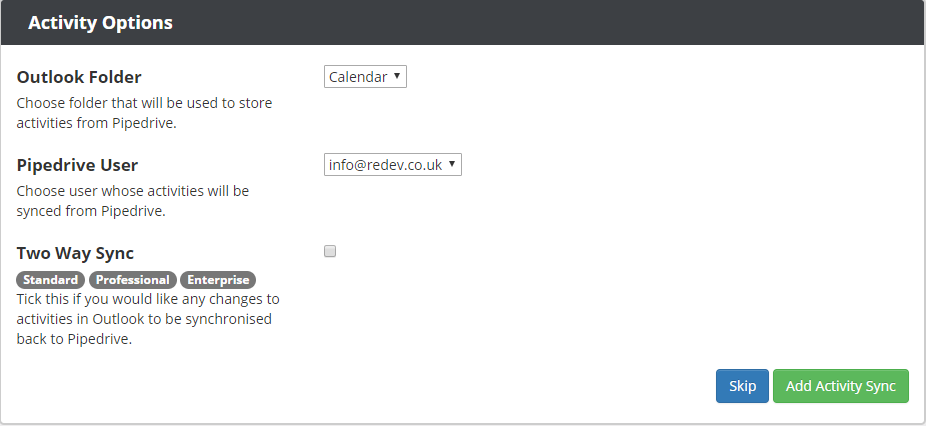The width and height of the screenshot is (926, 426).
Task: Click the Outlook Folder heading label
Action: coord(79,77)
